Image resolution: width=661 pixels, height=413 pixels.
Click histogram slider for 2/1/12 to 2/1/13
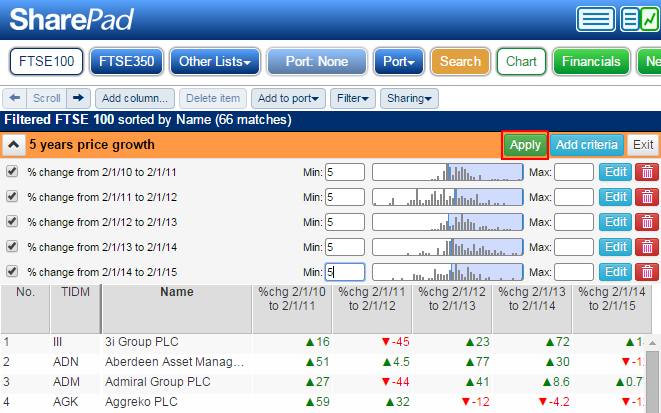click(x=448, y=222)
